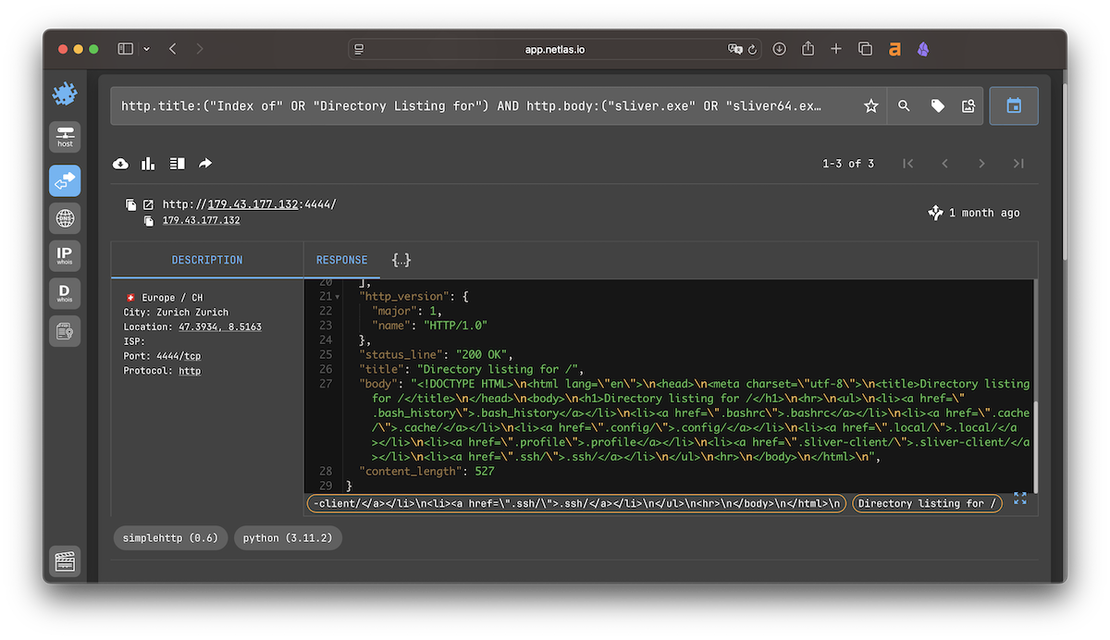This screenshot has height=640, width=1110.
Task: Open the 47.3934, 8.5163 location link
Action: [x=219, y=325]
